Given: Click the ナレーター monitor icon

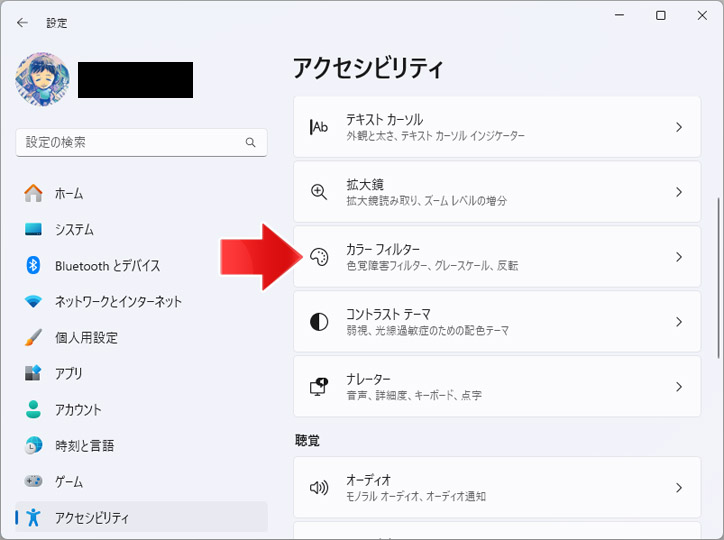Looking at the screenshot, I should 319,386.
